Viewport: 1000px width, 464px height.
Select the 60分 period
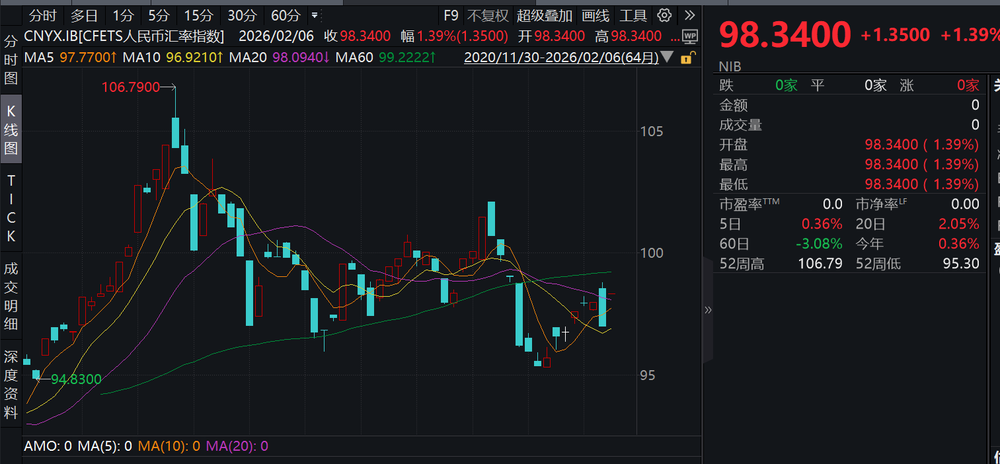click(x=285, y=15)
